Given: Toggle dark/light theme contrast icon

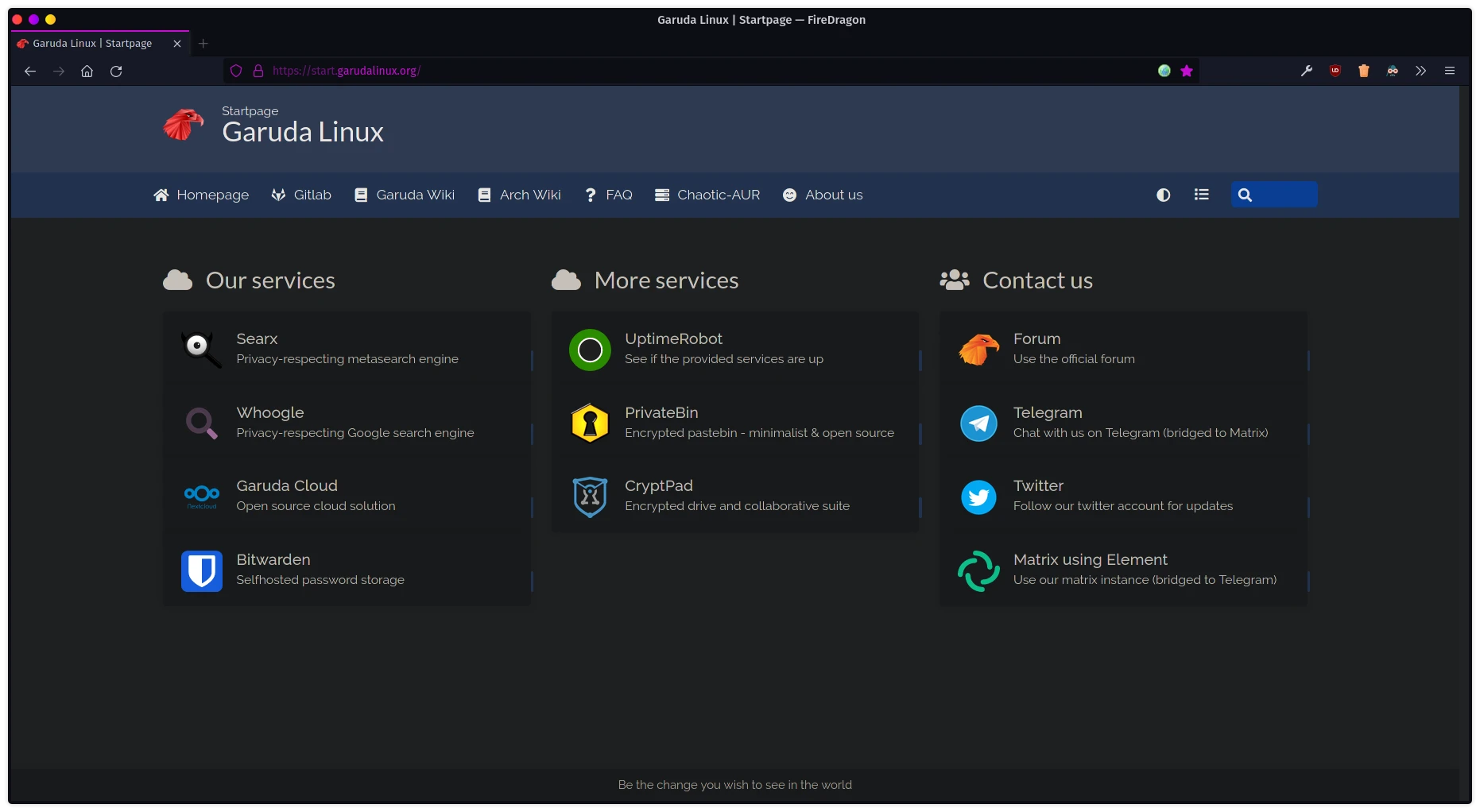Looking at the screenshot, I should [x=1163, y=195].
